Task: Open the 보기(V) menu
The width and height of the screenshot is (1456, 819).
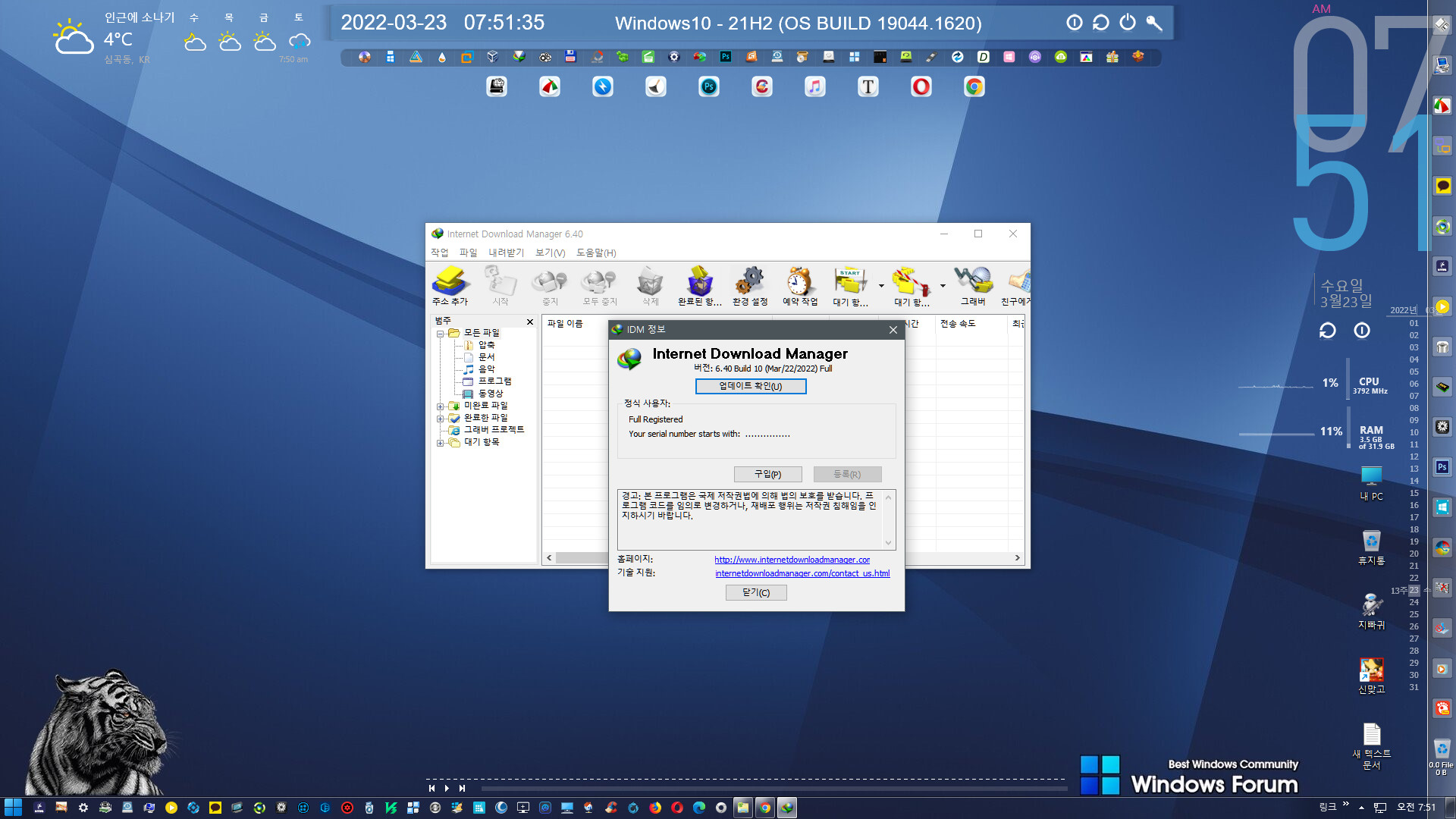Action: click(x=551, y=253)
